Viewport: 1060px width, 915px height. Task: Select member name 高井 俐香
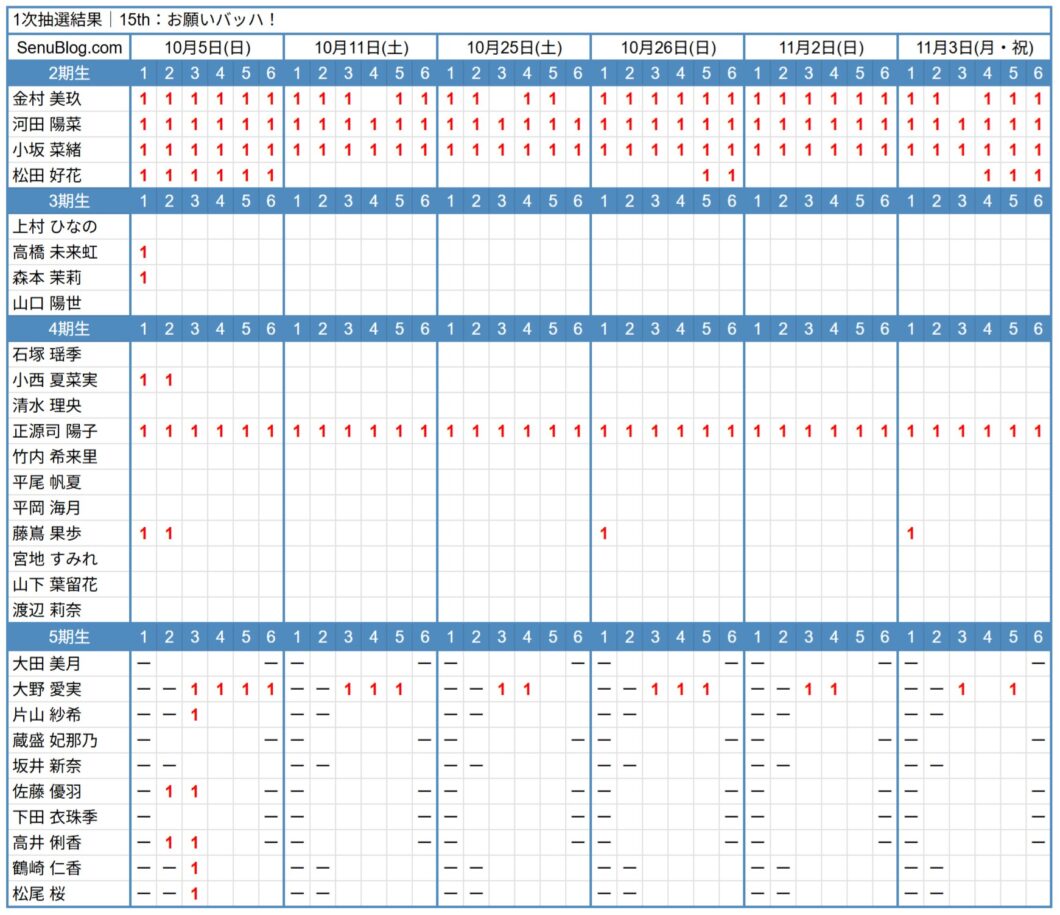pos(47,843)
